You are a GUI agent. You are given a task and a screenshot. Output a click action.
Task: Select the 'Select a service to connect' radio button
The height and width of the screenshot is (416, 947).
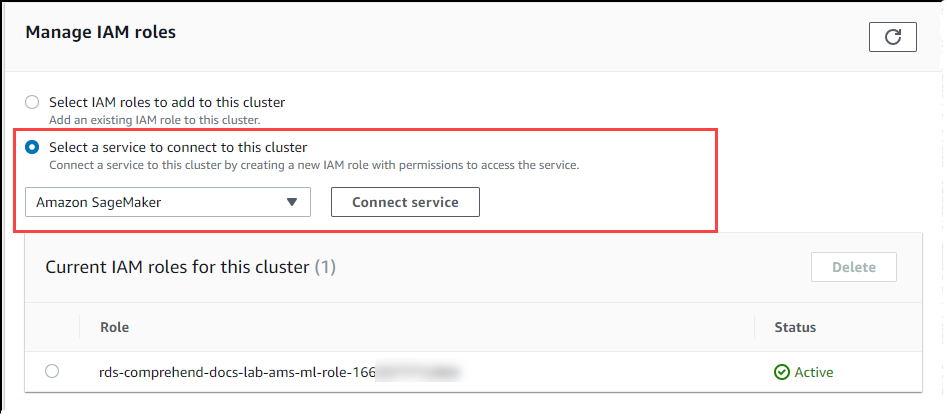tap(33, 147)
